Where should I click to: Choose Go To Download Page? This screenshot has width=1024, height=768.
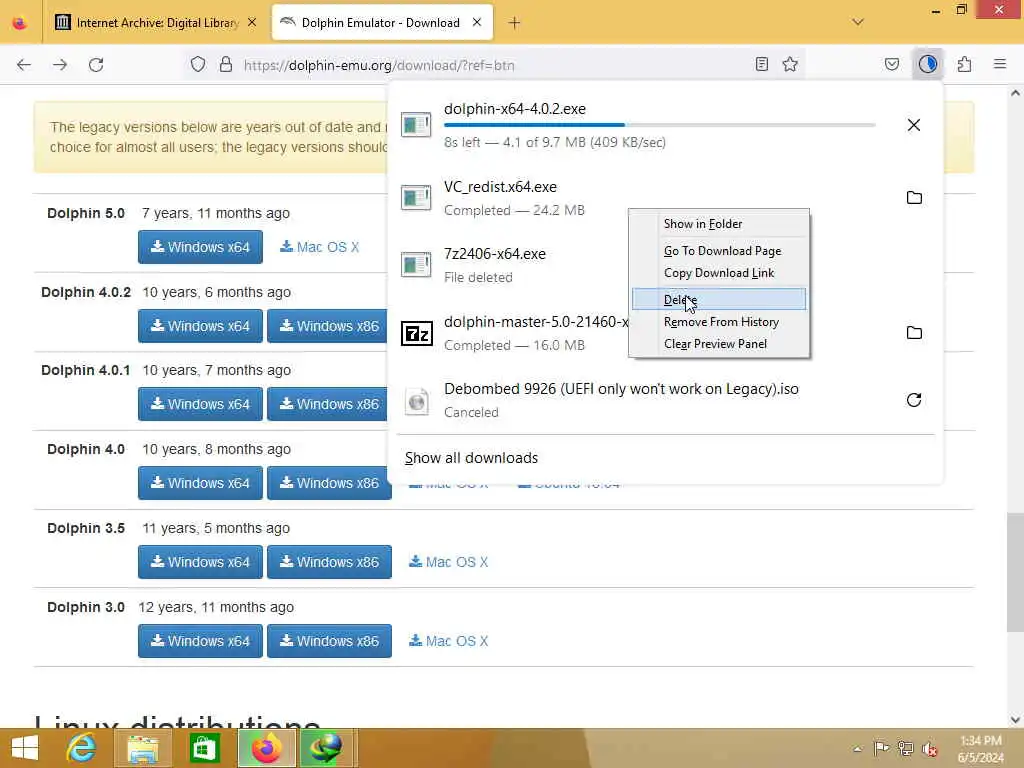(718, 251)
